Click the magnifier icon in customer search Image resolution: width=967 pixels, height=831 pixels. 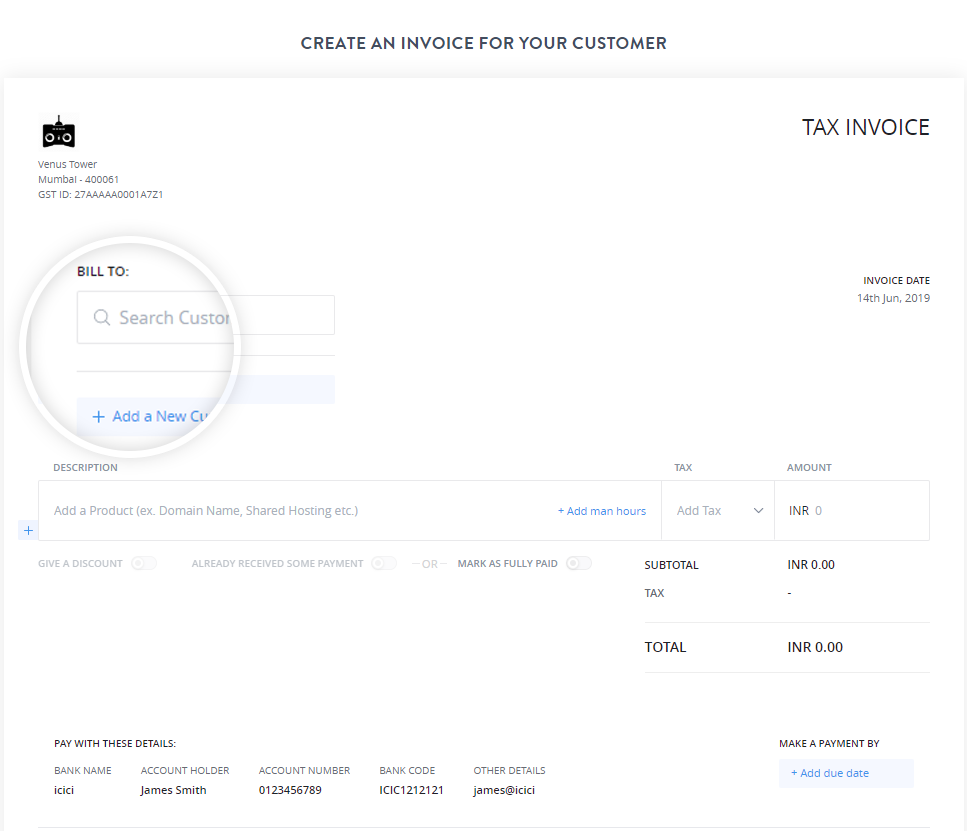point(101,318)
